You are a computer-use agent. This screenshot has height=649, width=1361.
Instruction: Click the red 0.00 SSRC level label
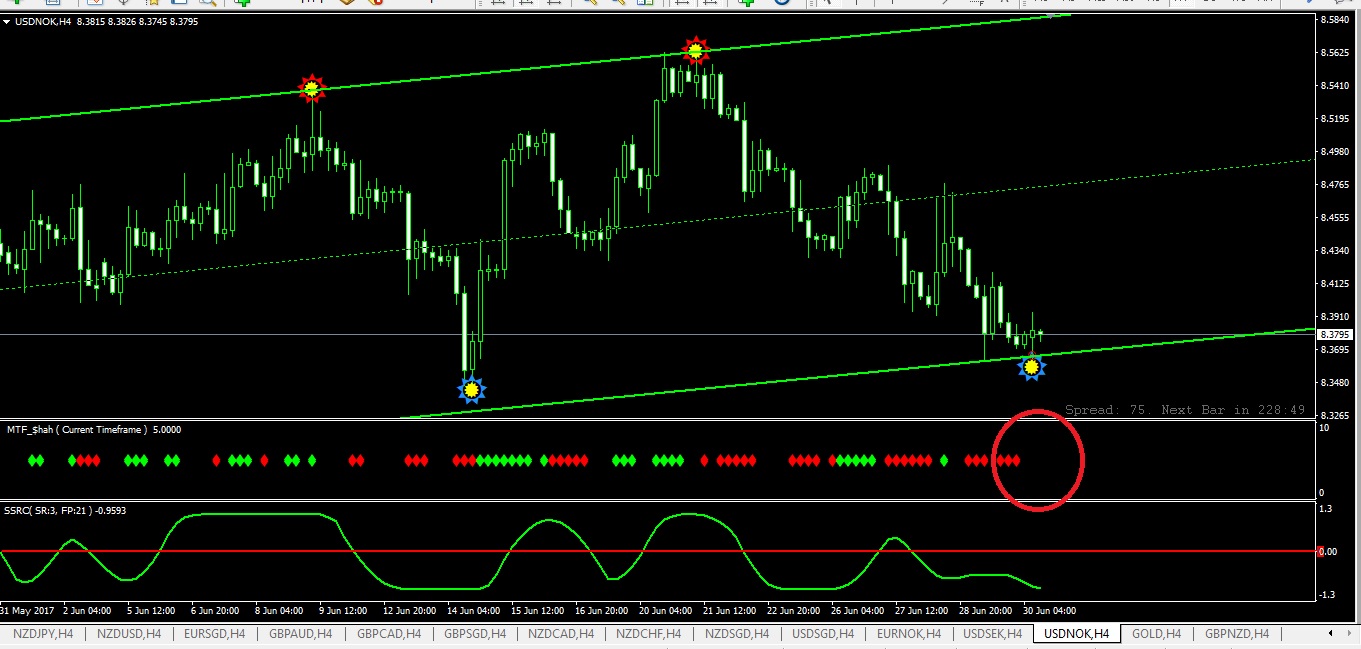(1327, 551)
